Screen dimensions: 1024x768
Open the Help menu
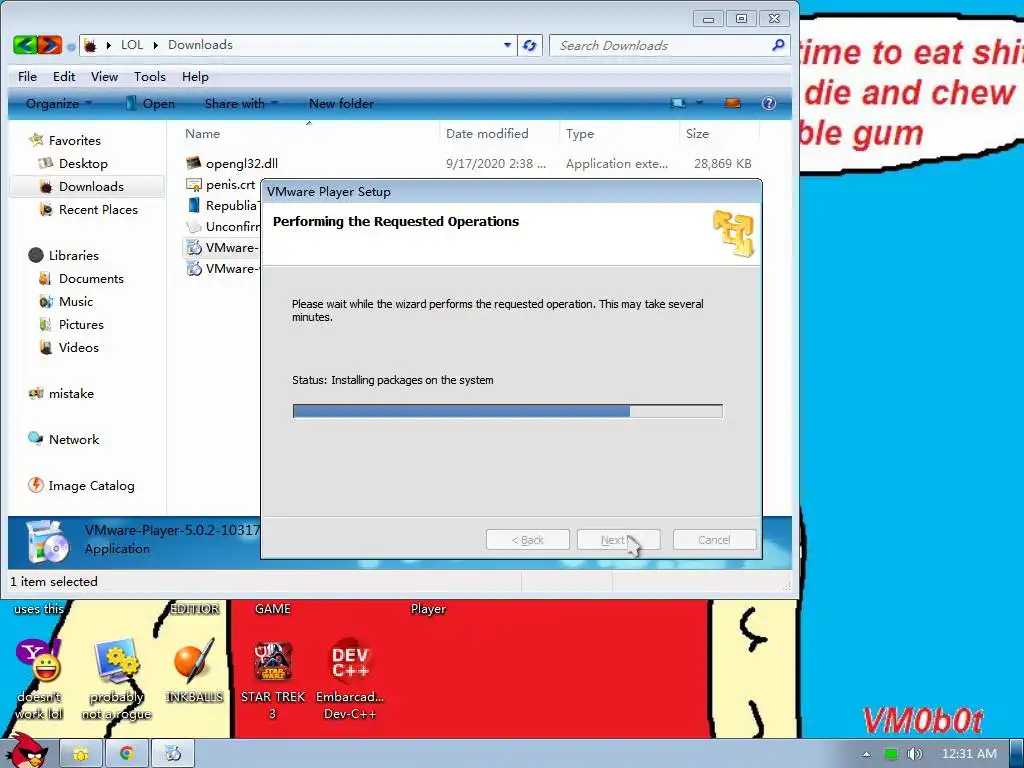[195, 76]
